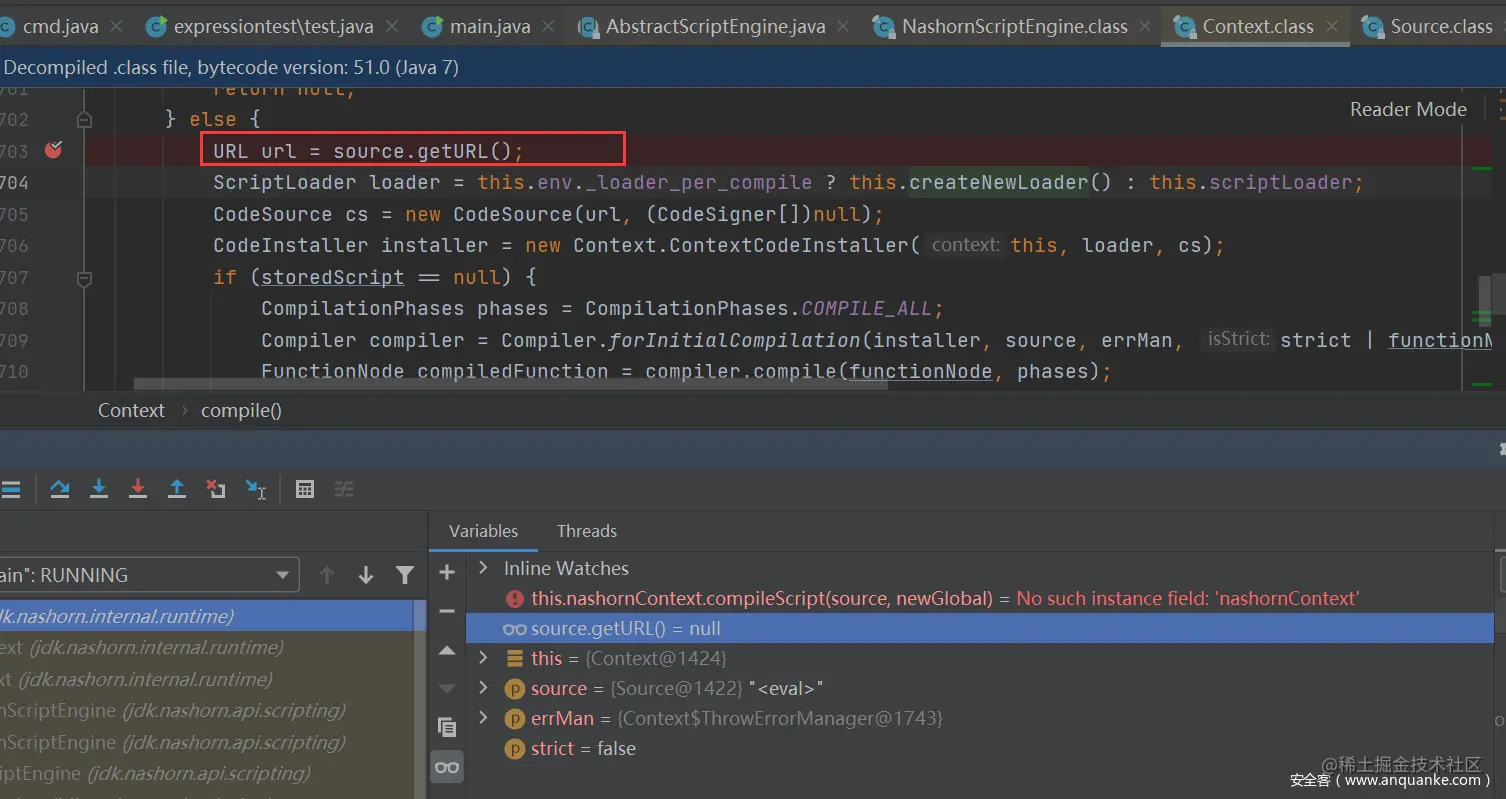Screen dimensions: 1506x799
Task: Expand the source variable node
Action: pyautogui.click(x=483, y=688)
